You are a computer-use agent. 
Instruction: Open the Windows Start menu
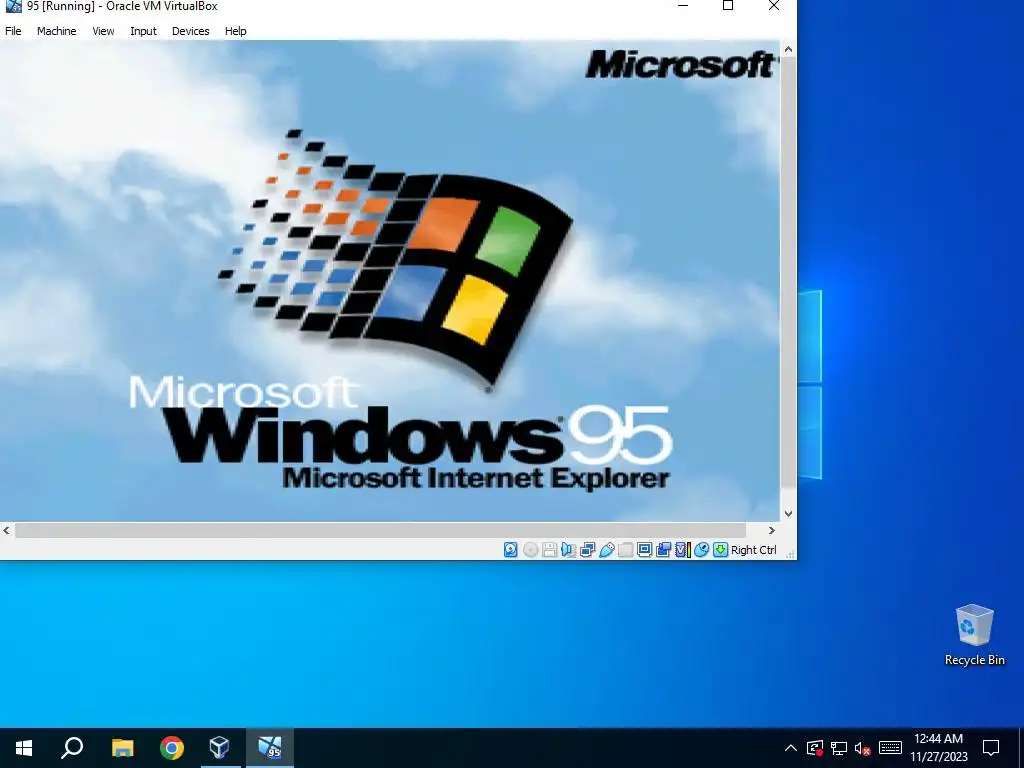(x=24, y=748)
